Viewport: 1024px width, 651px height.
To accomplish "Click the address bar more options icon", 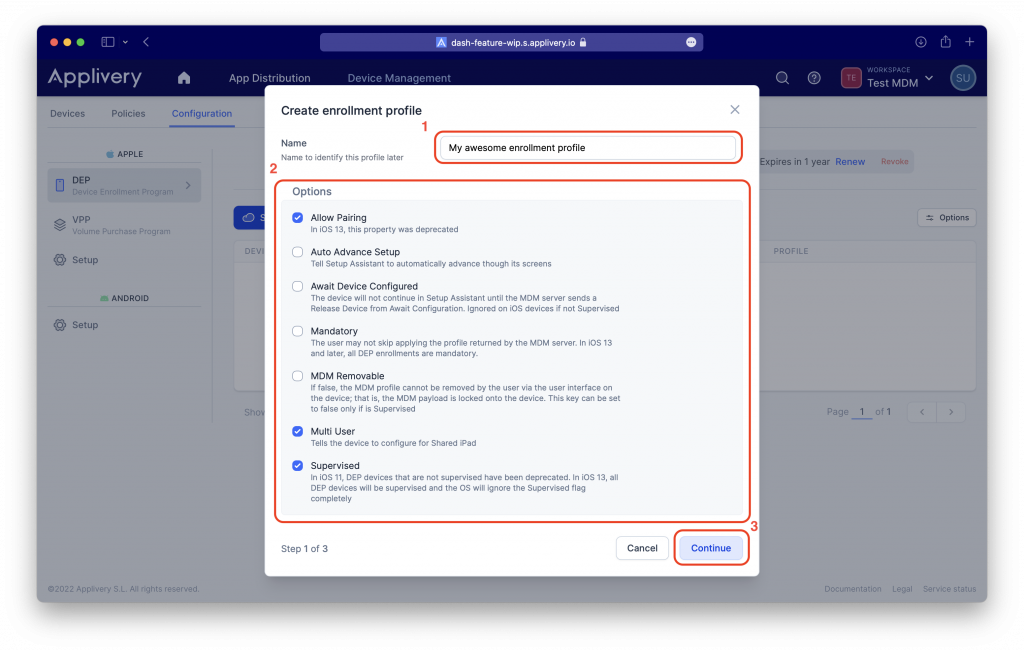I will point(691,42).
